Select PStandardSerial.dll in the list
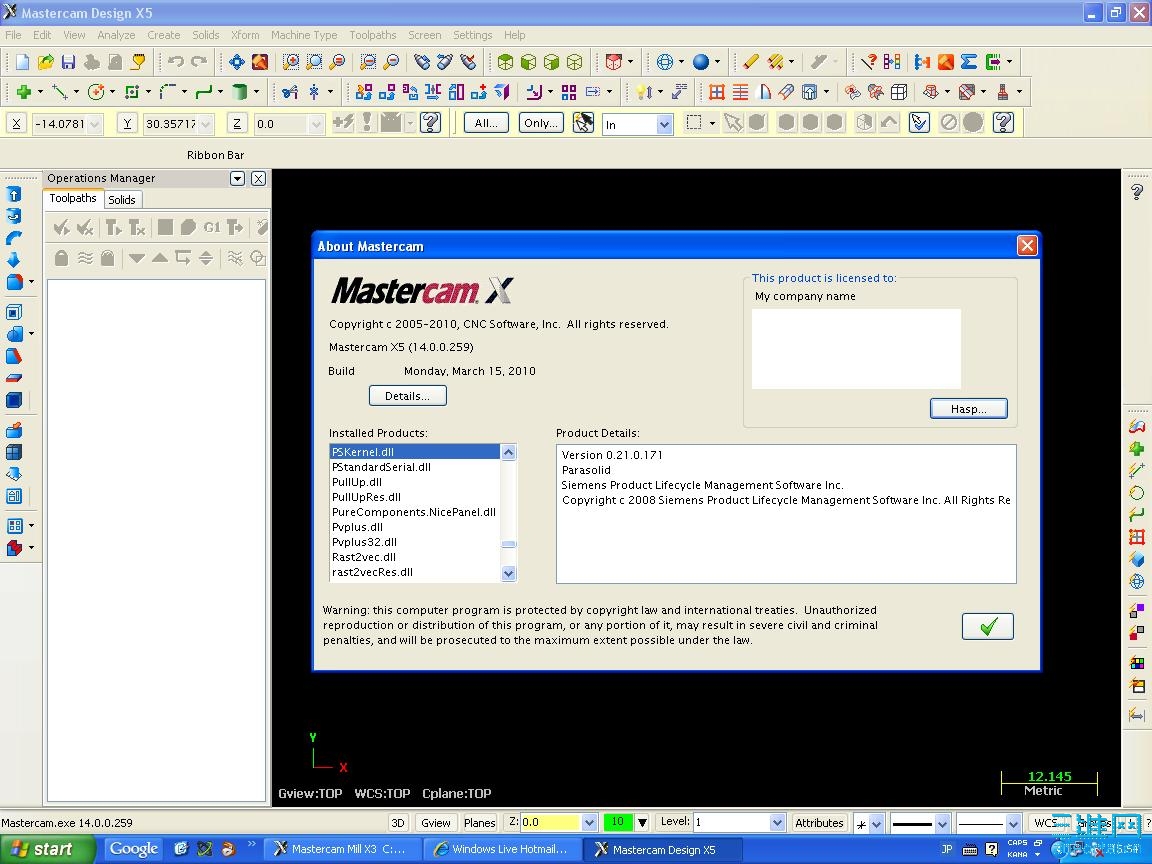Image resolution: width=1152 pixels, height=864 pixels. pyautogui.click(x=381, y=467)
